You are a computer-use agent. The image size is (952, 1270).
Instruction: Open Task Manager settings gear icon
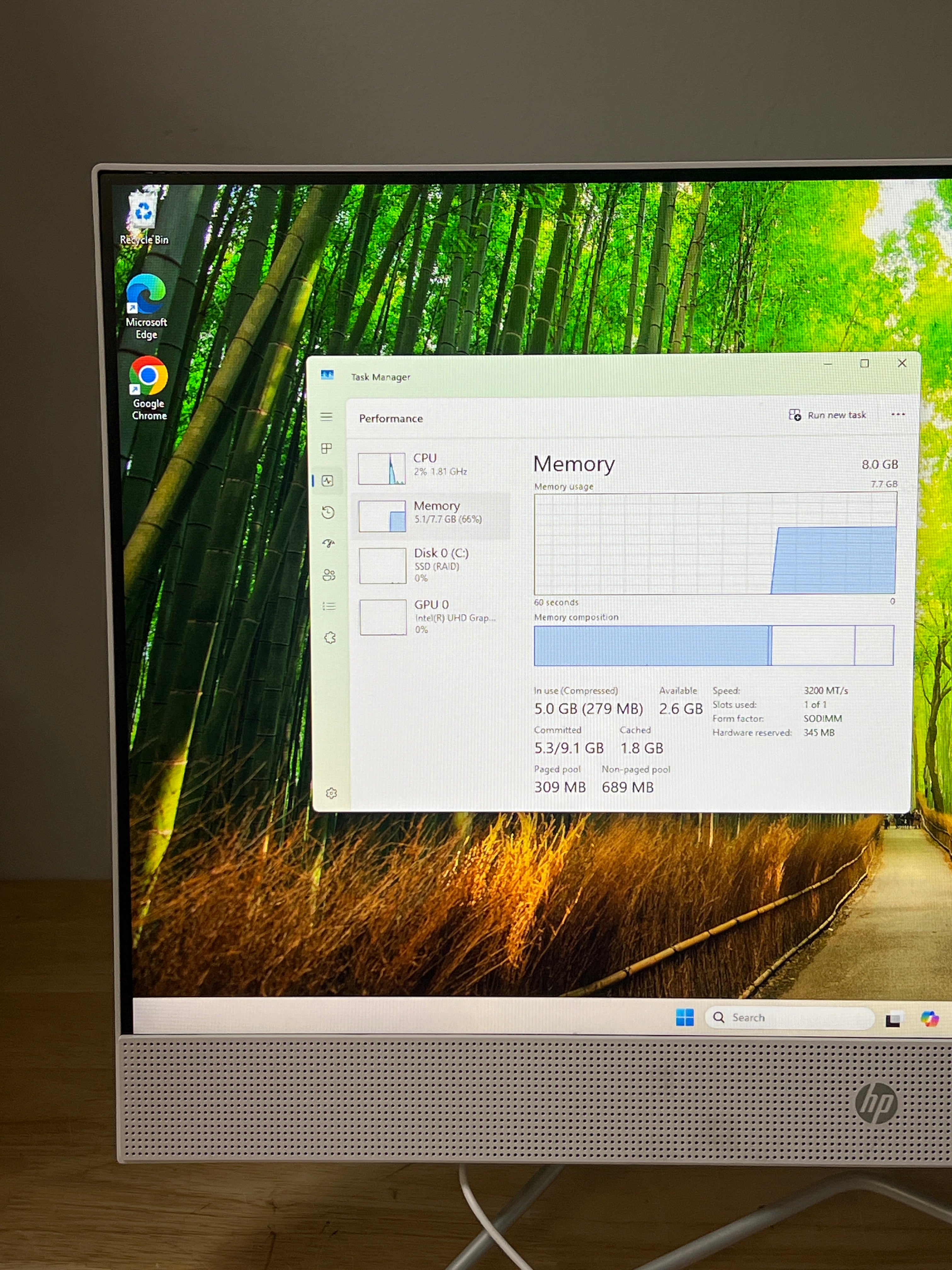(331, 793)
